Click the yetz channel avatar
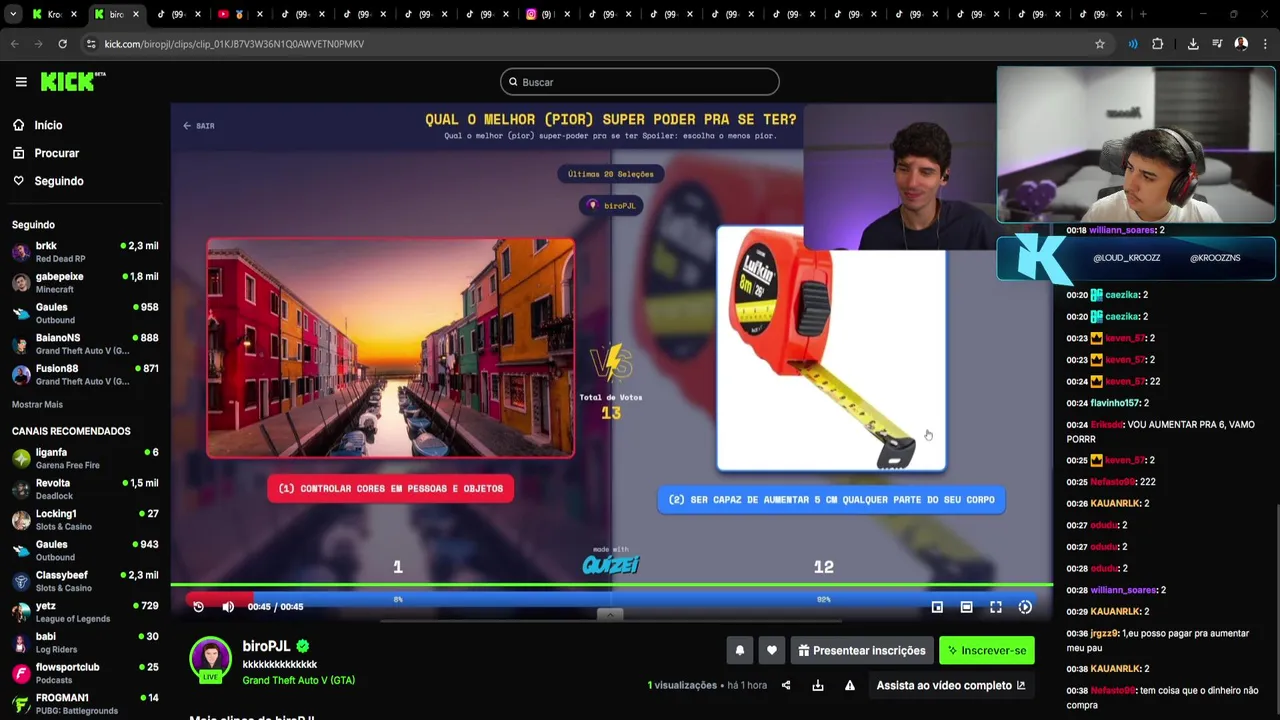The height and width of the screenshot is (720, 1280). pos(21,612)
